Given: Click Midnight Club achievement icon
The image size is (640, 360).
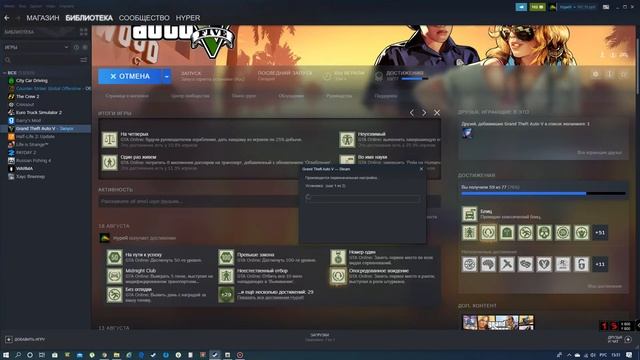Looking at the screenshot, I should coord(115,276).
